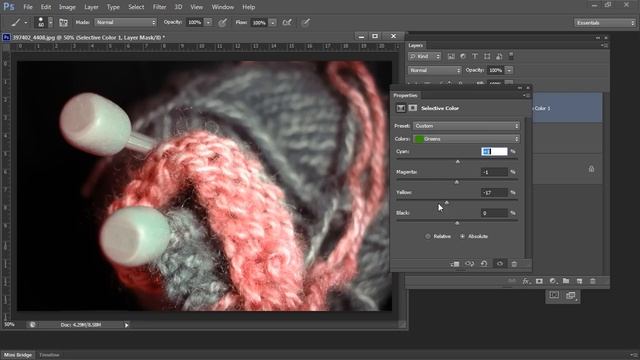Screen dimensions: 640x360
Task: Expand the layer Opacity slider arrow
Action: tap(509, 70)
